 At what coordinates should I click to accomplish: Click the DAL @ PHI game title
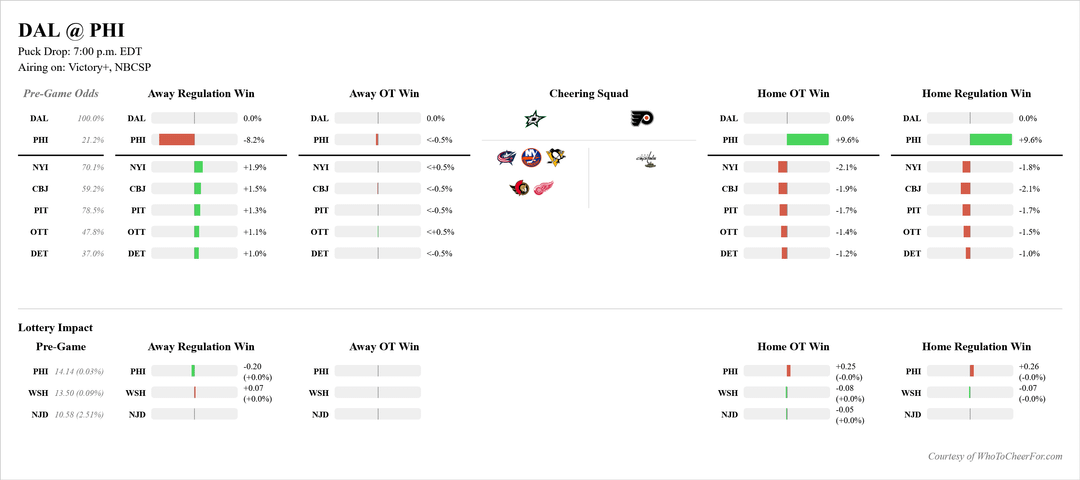(71, 30)
